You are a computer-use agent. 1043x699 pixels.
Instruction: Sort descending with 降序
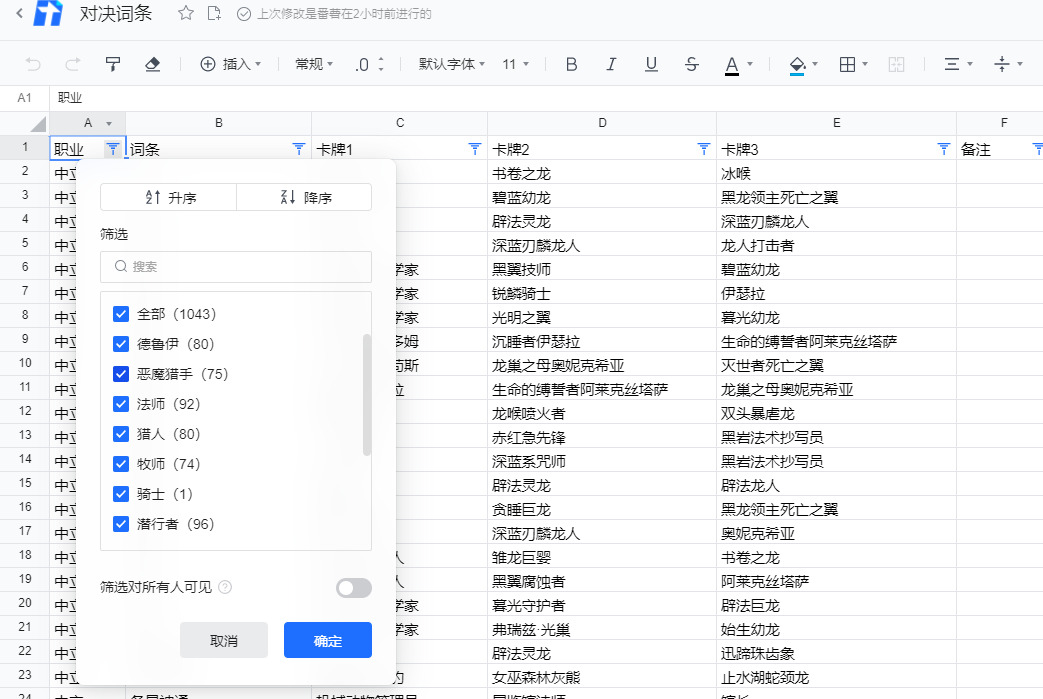pyautogui.click(x=304, y=197)
